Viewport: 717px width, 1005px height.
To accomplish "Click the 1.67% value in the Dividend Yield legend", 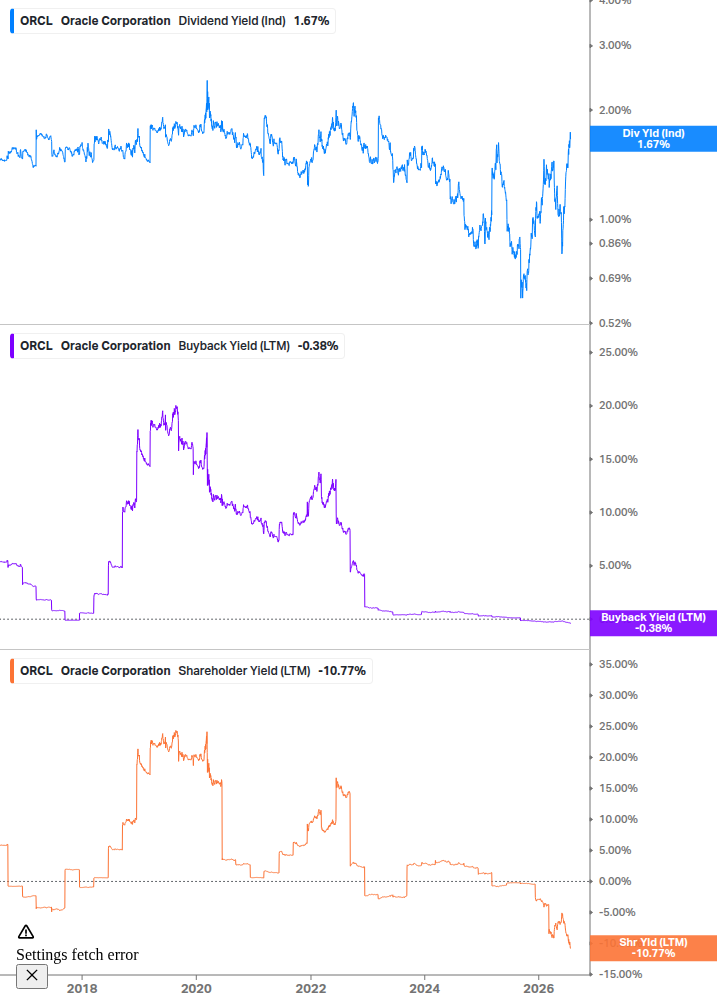I will click(x=311, y=21).
